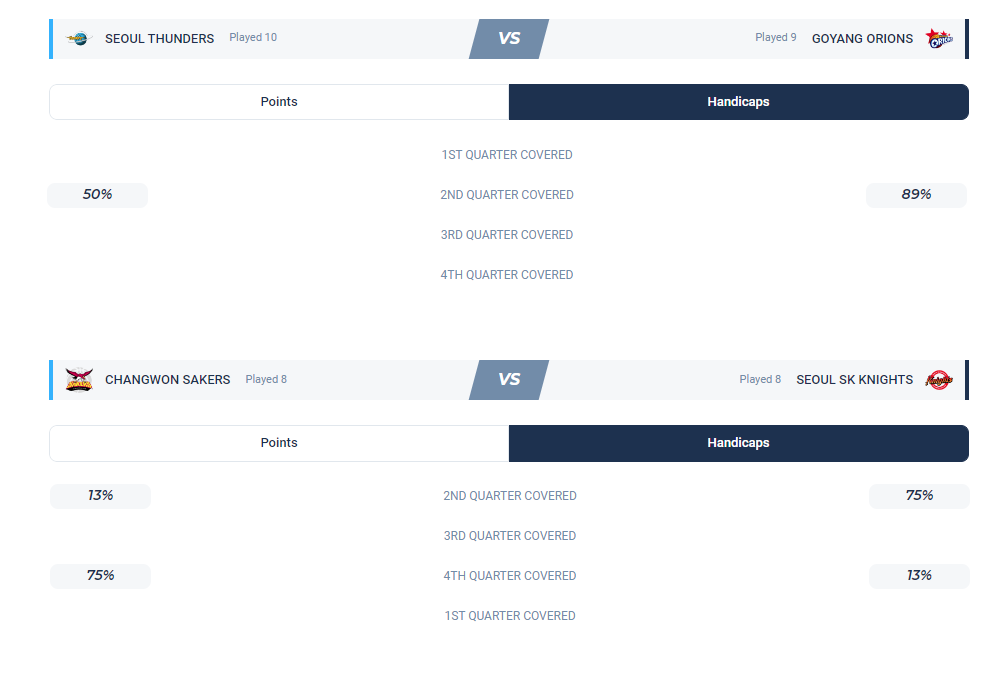Click the 50% badge for Seoul Thunders
Screen dimensions: 1008x681
(97, 195)
